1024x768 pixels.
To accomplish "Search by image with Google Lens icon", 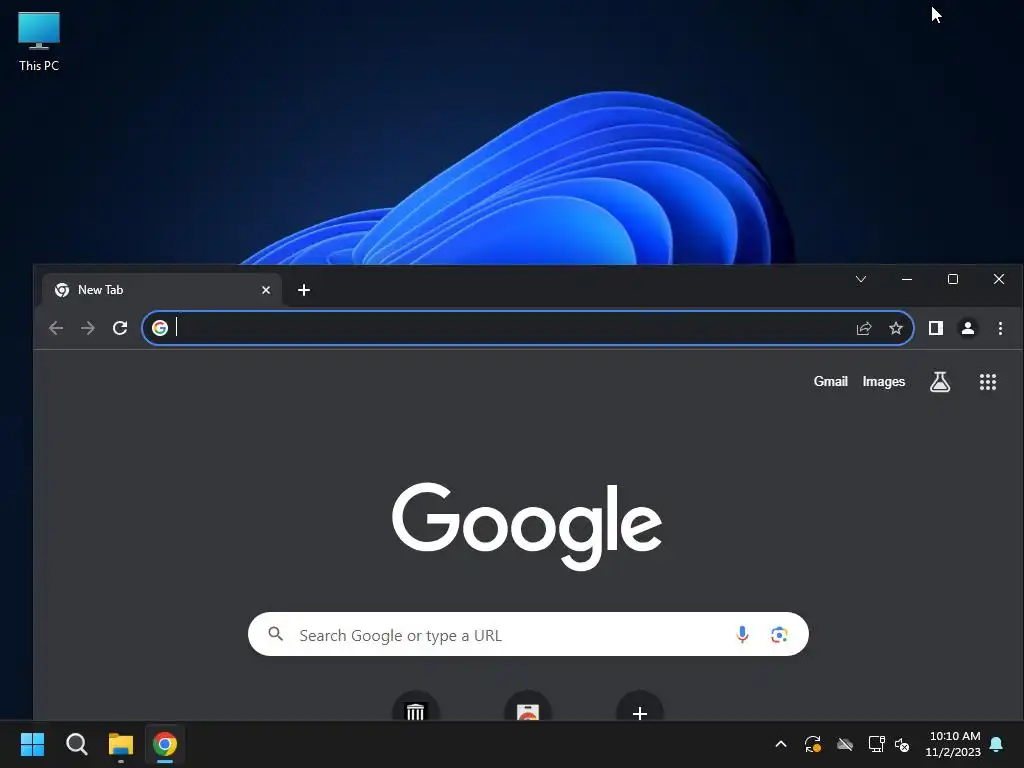I will 778,635.
